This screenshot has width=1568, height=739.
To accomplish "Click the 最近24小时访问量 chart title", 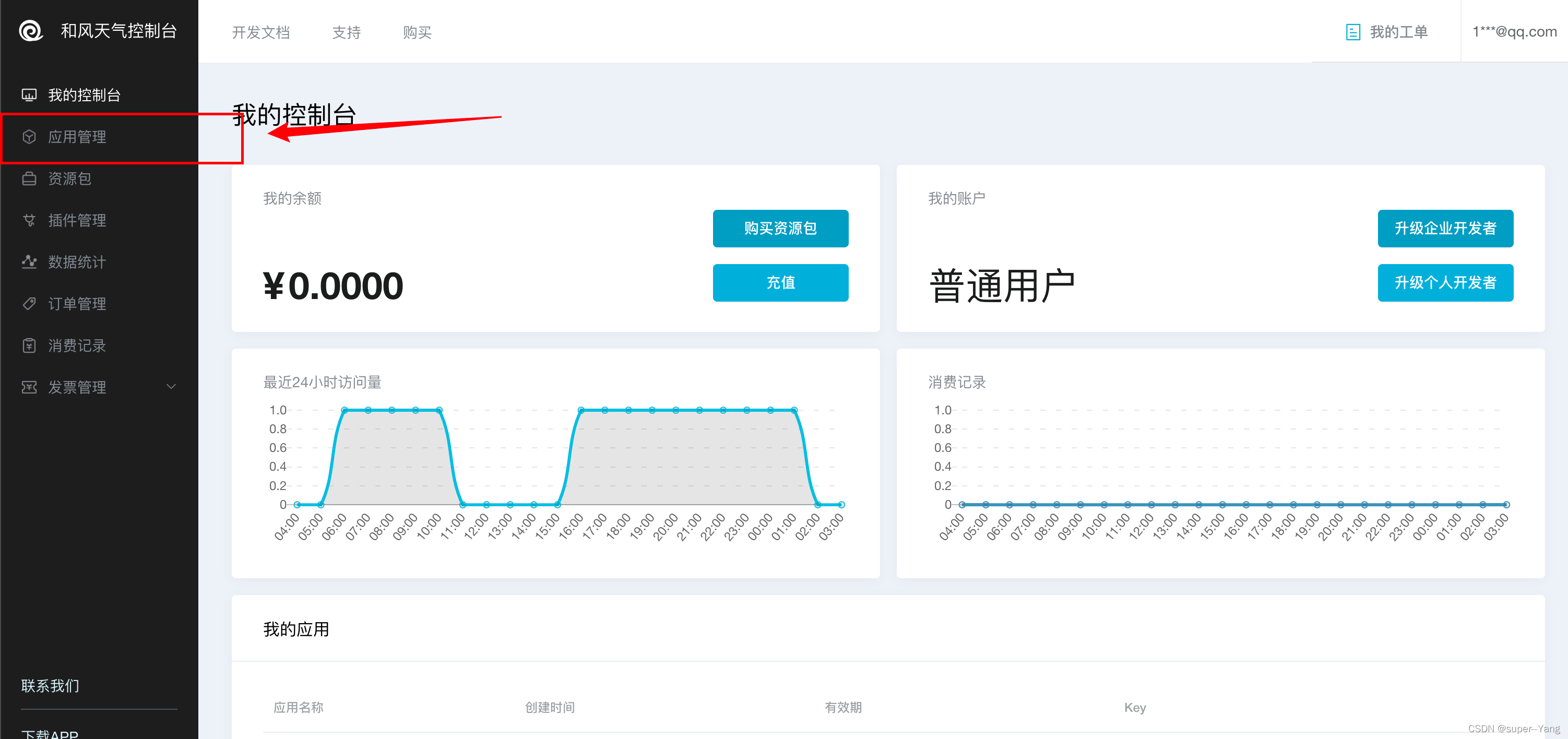I will pos(322,382).
